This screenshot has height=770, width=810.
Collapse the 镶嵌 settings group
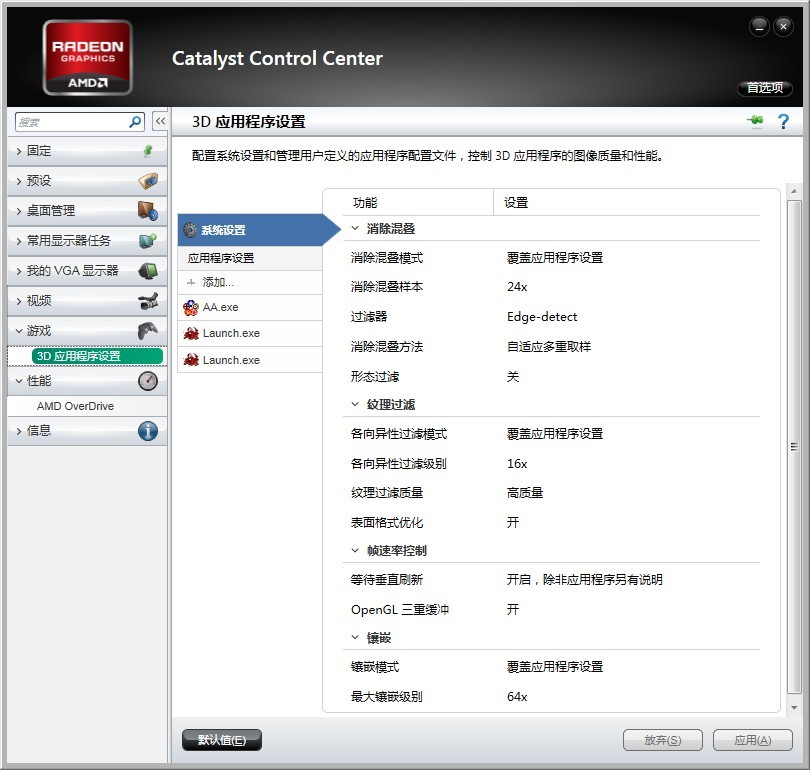click(x=355, y=638)
